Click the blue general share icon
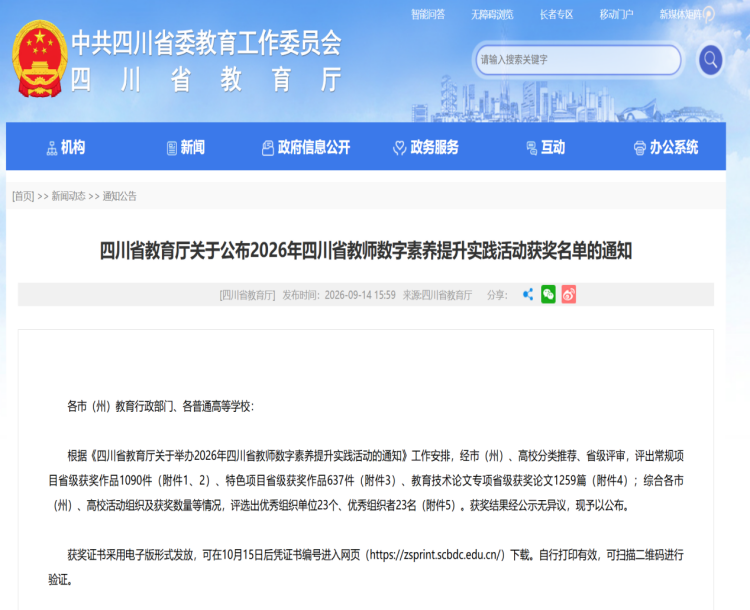Screen dimensions: 750x610 [528, 294]
